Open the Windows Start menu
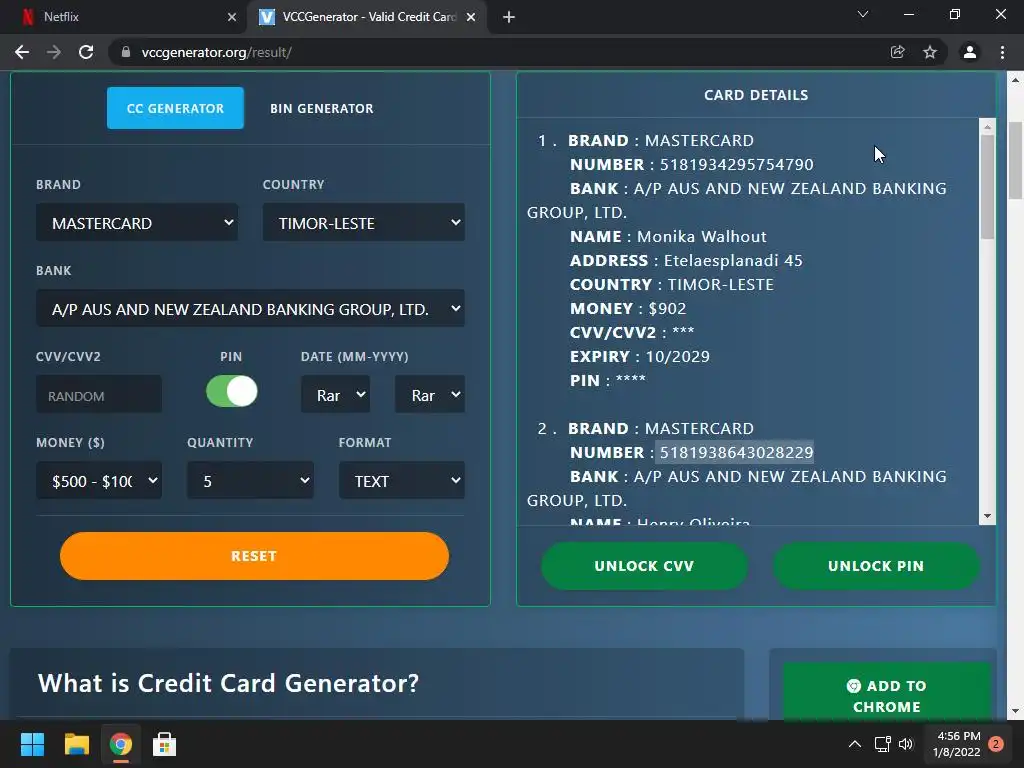 pyautogui.click(x=32, y=744)
